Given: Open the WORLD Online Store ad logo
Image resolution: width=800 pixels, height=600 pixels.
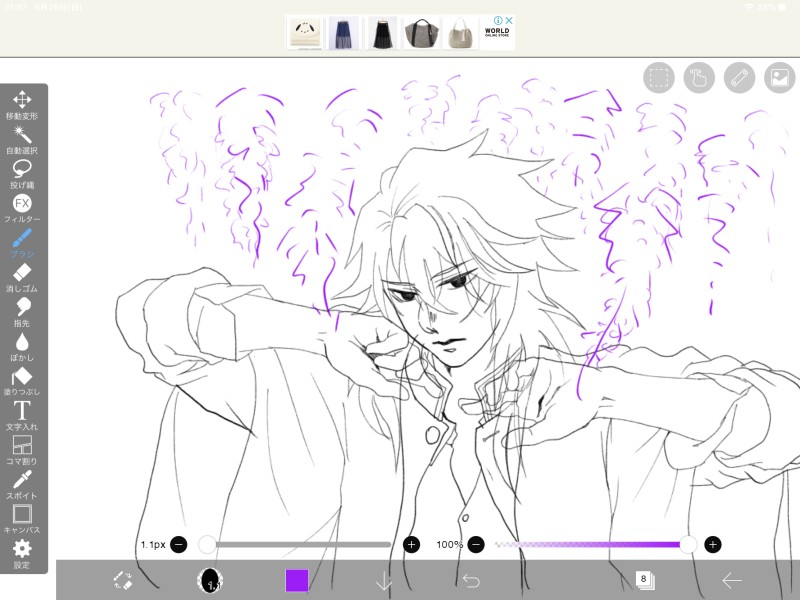Looking at the screenshot, I should [497, 32].
